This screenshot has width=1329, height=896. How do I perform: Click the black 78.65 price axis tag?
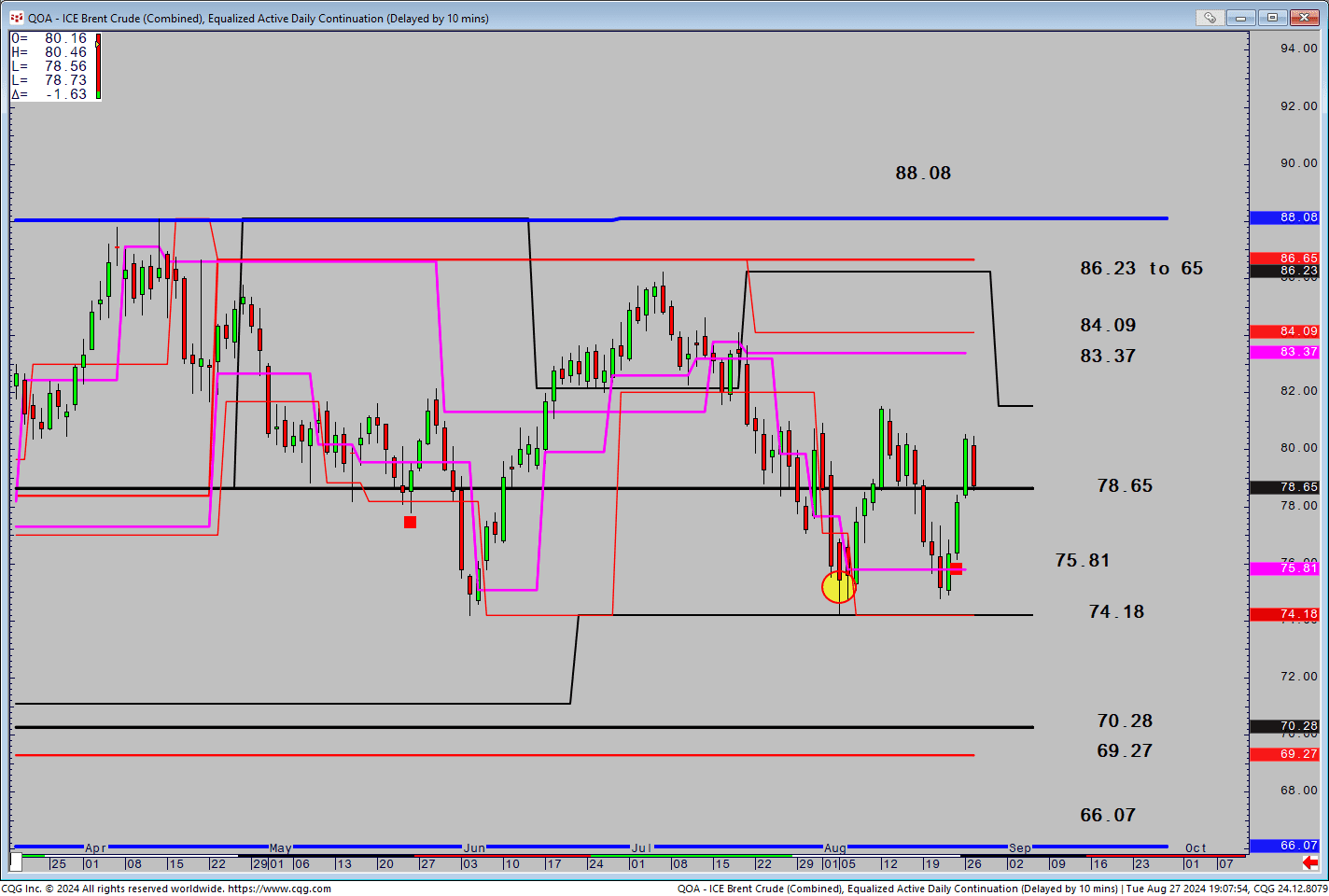coord(1285,487)
